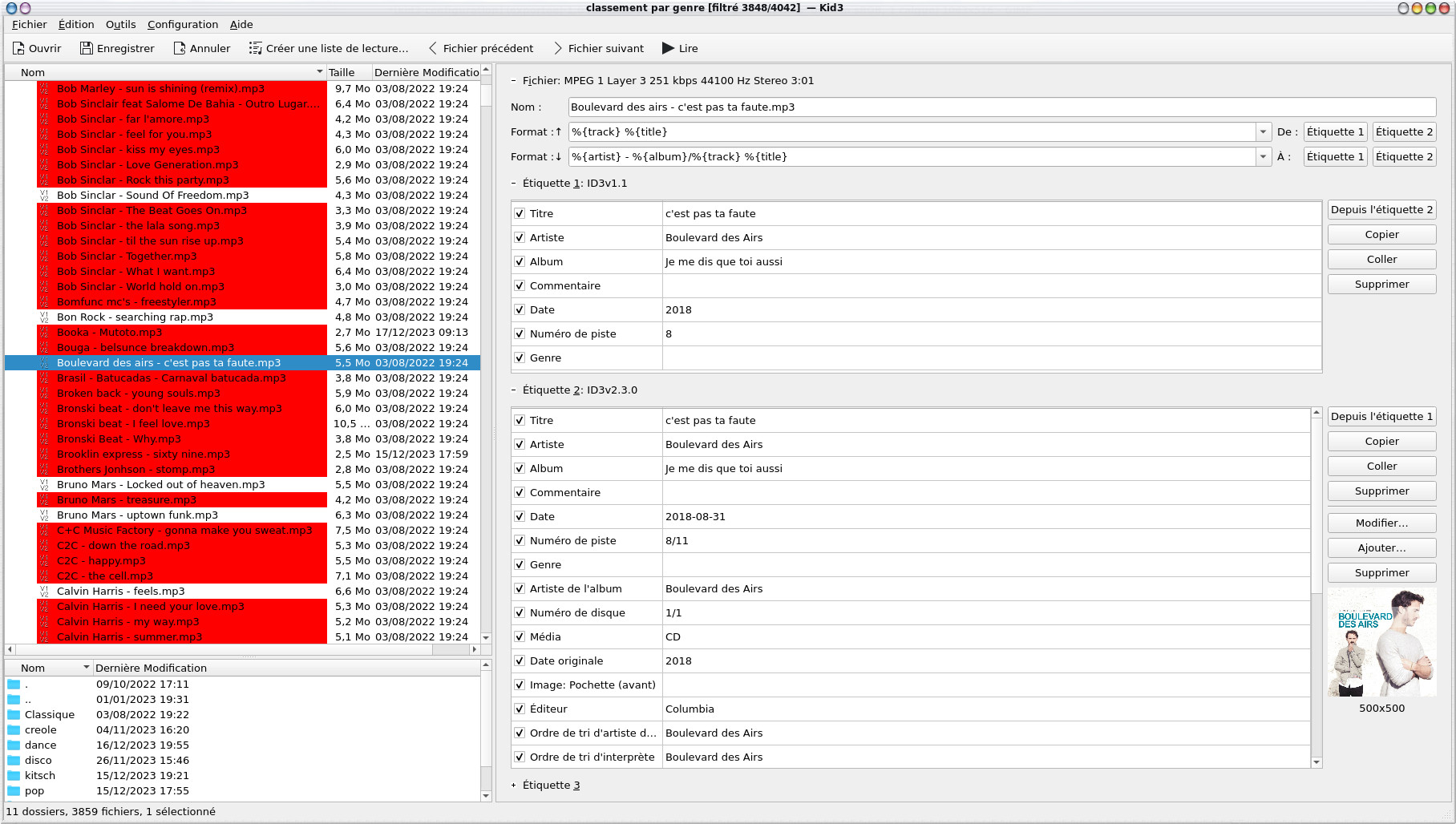Click Nom column sort arrow in folder list

[x=87, y=667]
